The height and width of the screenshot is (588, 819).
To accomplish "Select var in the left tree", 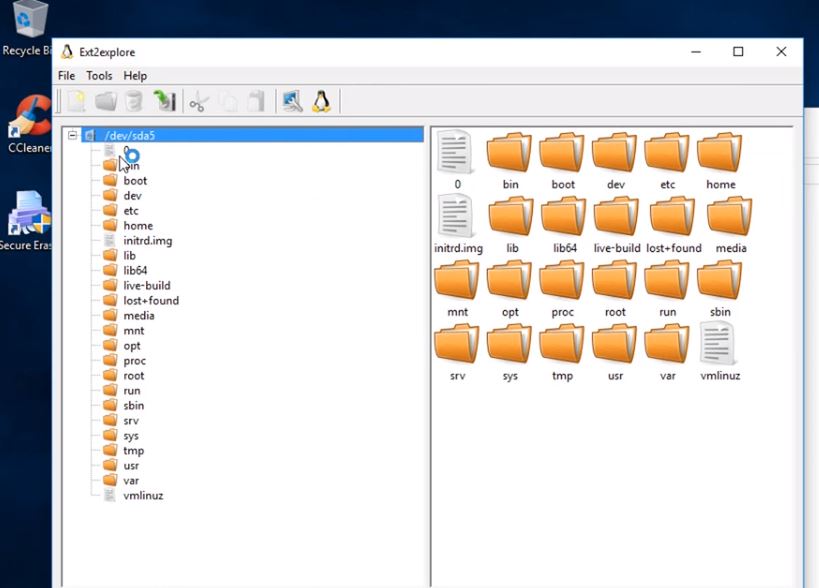I will (x=131, y=481).
